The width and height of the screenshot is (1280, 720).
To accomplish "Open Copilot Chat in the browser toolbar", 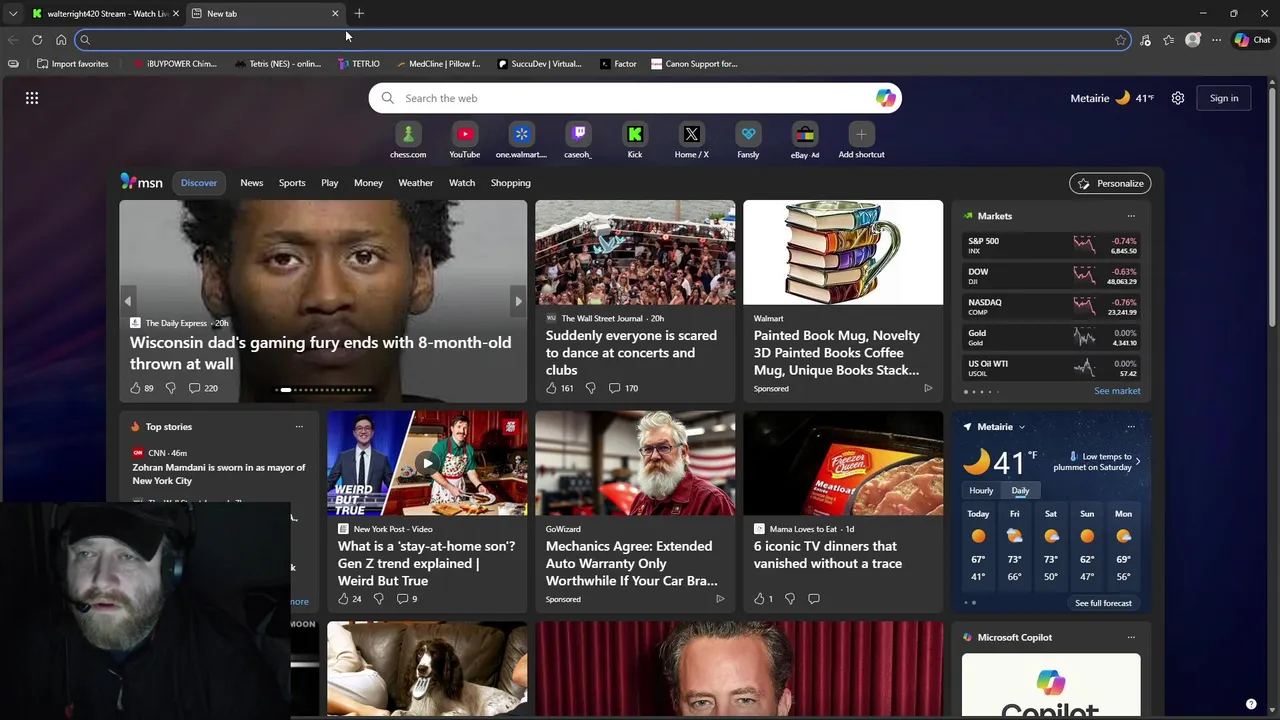I will pyautogui.click(x=1252, y=40).
